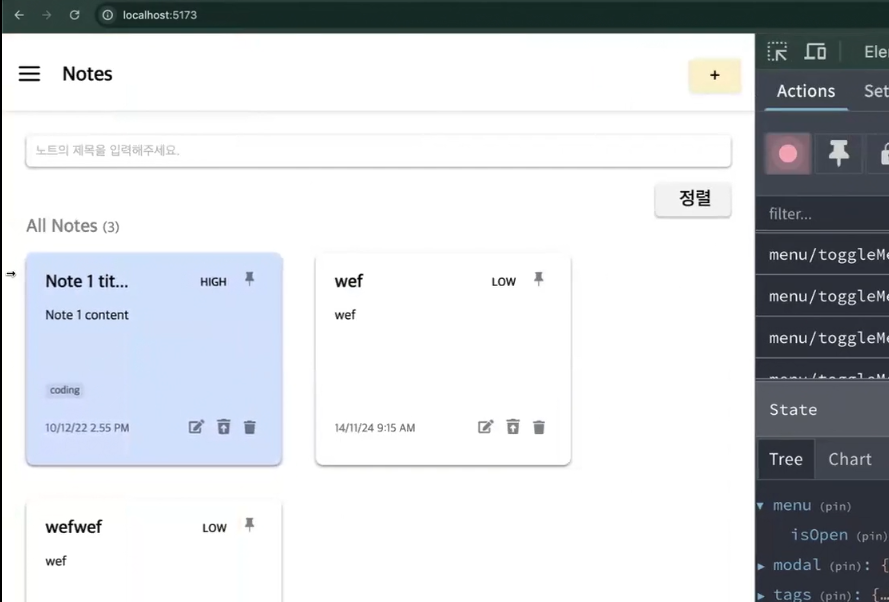The width and height of the screenshot is (889, 602).
Task: Archive the wef note dated 14/11/24
Action: [513, 427]
